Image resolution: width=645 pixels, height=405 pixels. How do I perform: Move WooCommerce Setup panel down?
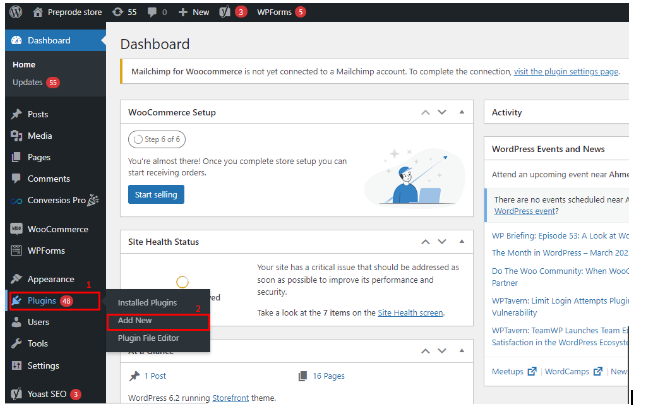(x=442, y=112)
